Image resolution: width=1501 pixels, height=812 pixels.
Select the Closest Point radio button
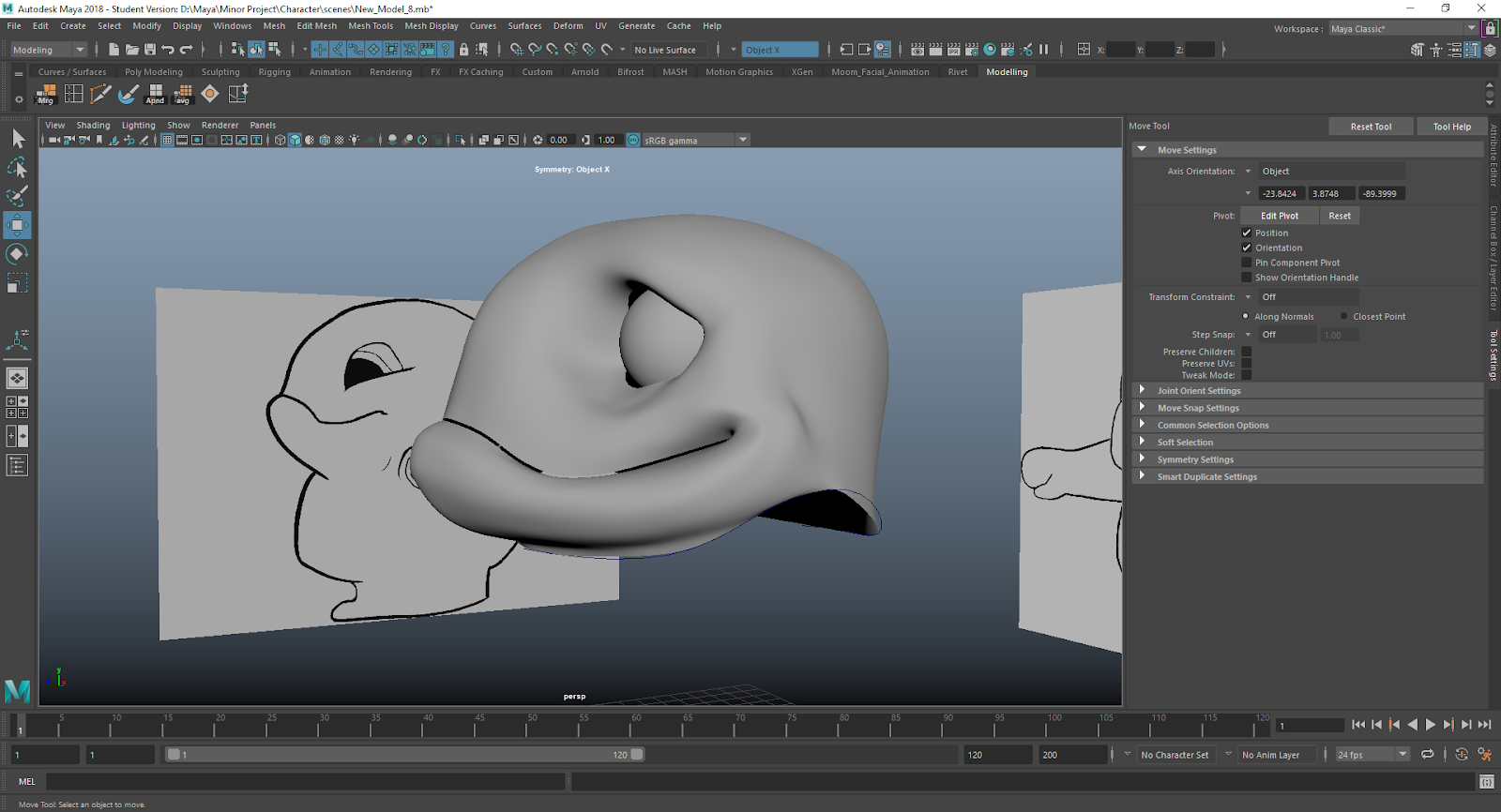(1344, 316)
